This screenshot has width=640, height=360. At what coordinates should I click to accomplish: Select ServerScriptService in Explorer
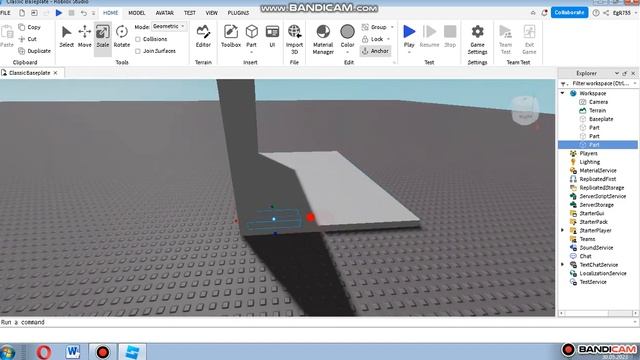(x=602, y=196)
